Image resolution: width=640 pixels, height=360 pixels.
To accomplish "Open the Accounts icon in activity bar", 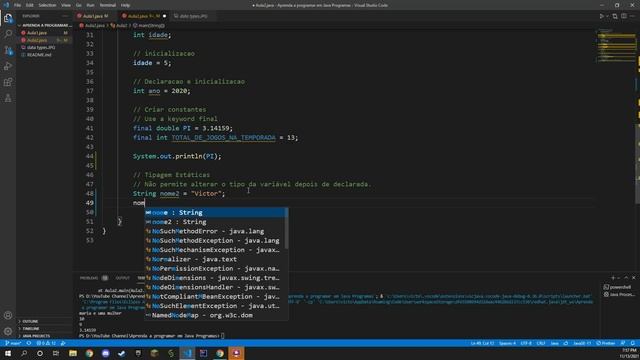I will (8, 315).
